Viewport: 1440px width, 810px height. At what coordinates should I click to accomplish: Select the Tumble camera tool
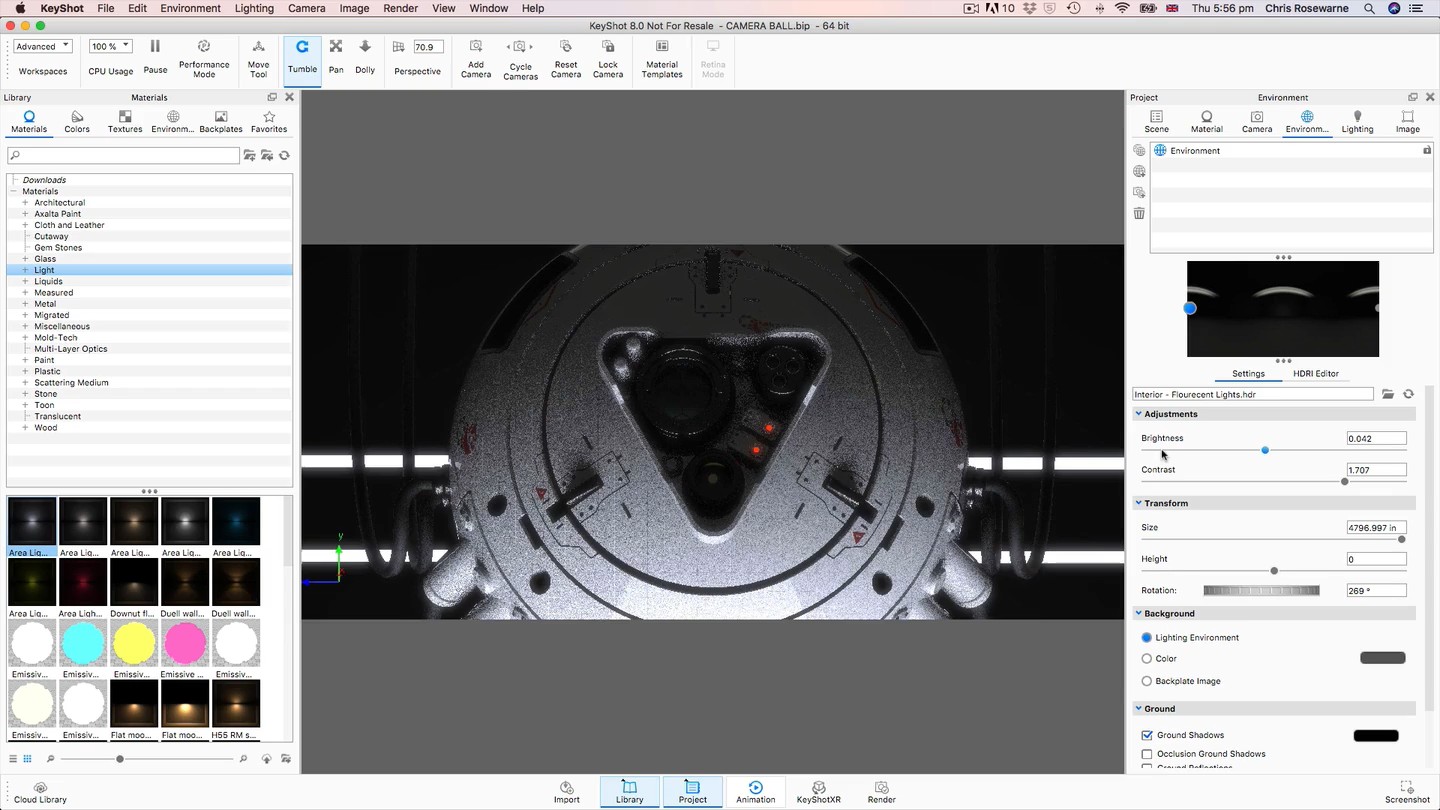[x=302, y=55]
